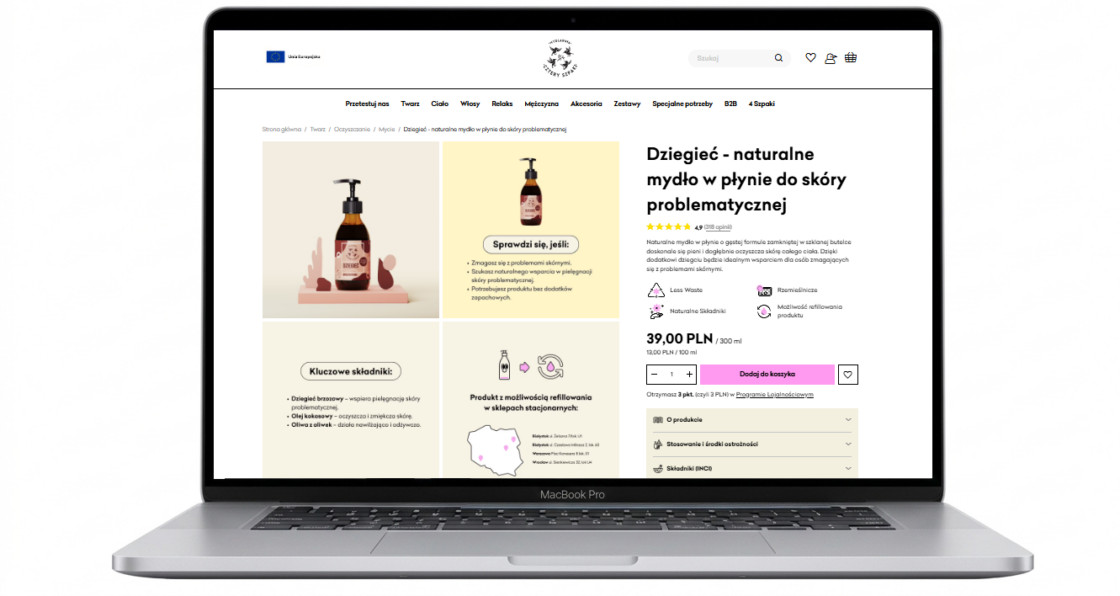Add product to favorites with heart button
This screenshot has width=1120, height=596.
click(848, 375)
